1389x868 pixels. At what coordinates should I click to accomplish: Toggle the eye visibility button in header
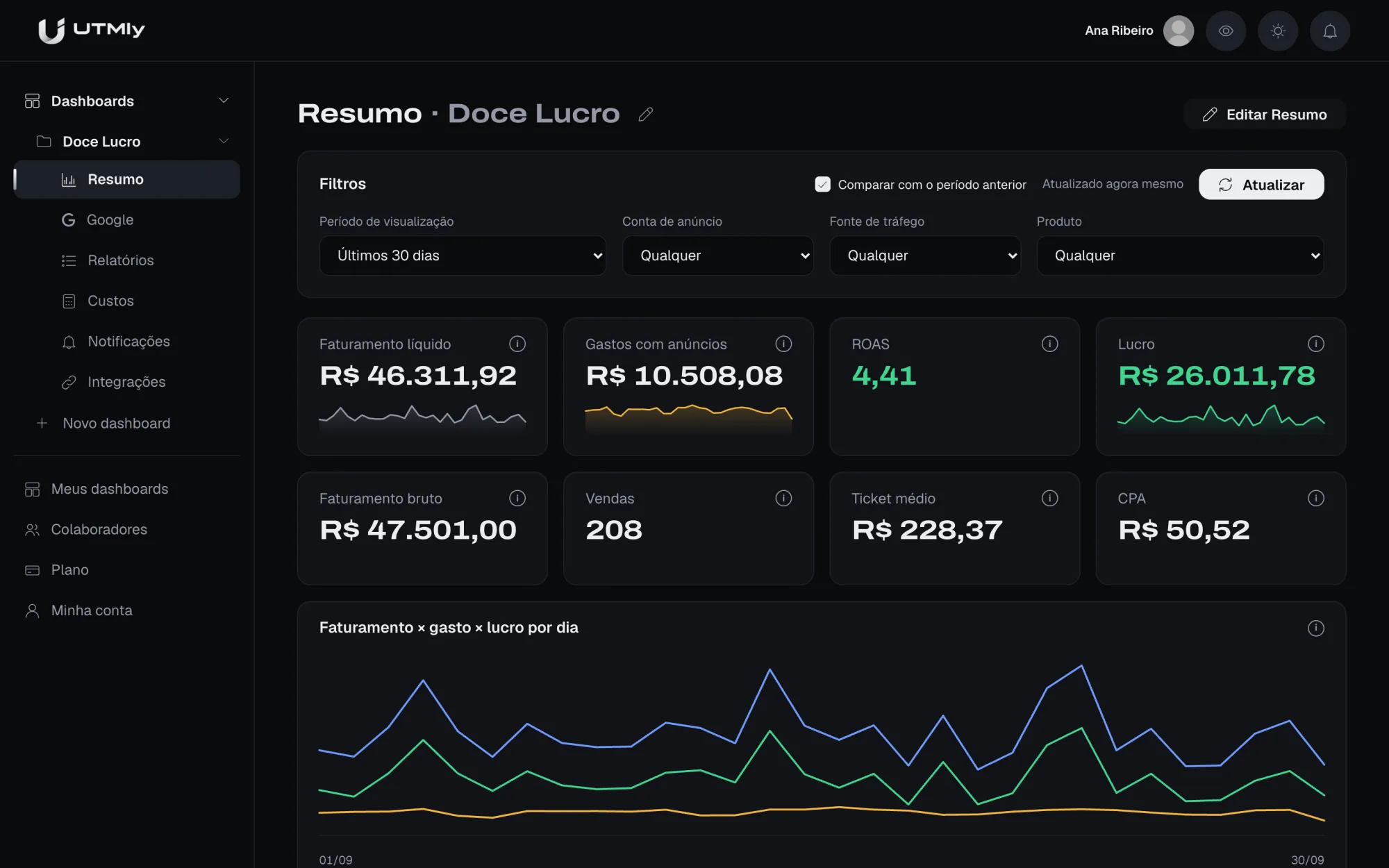1226,31
